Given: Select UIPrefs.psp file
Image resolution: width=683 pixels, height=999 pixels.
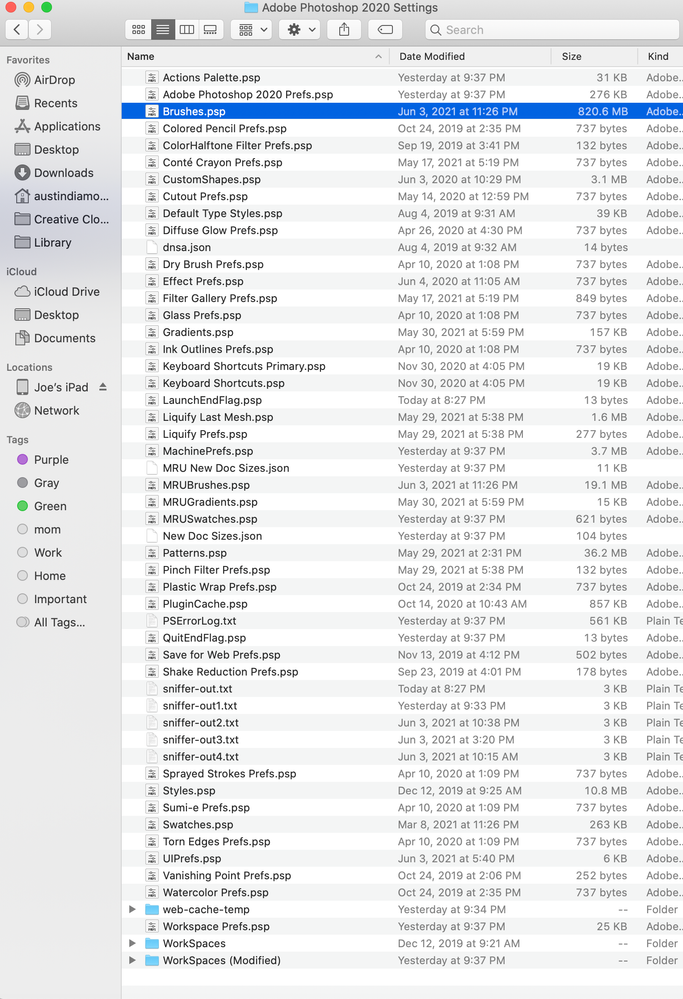Looking at the screenshot, I should point(402,859).
